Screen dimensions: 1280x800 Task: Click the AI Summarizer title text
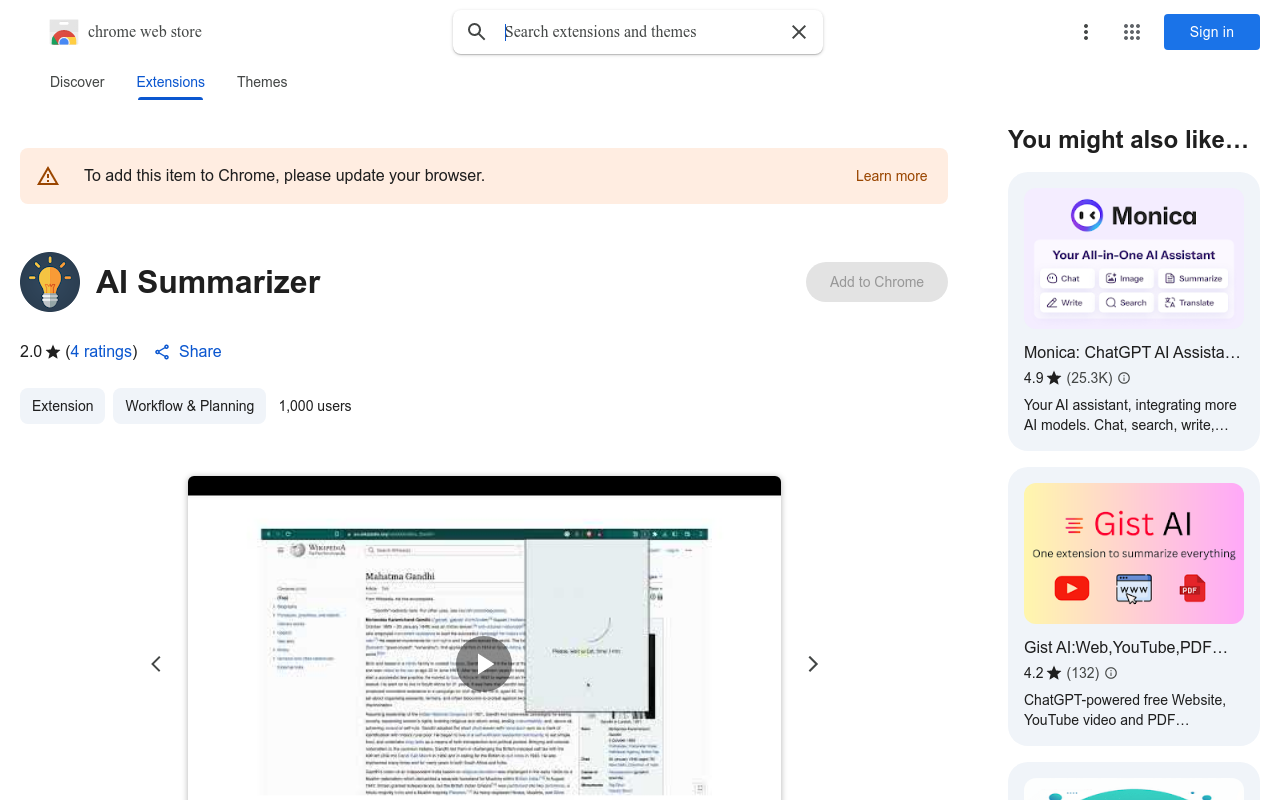coord(208,282)
